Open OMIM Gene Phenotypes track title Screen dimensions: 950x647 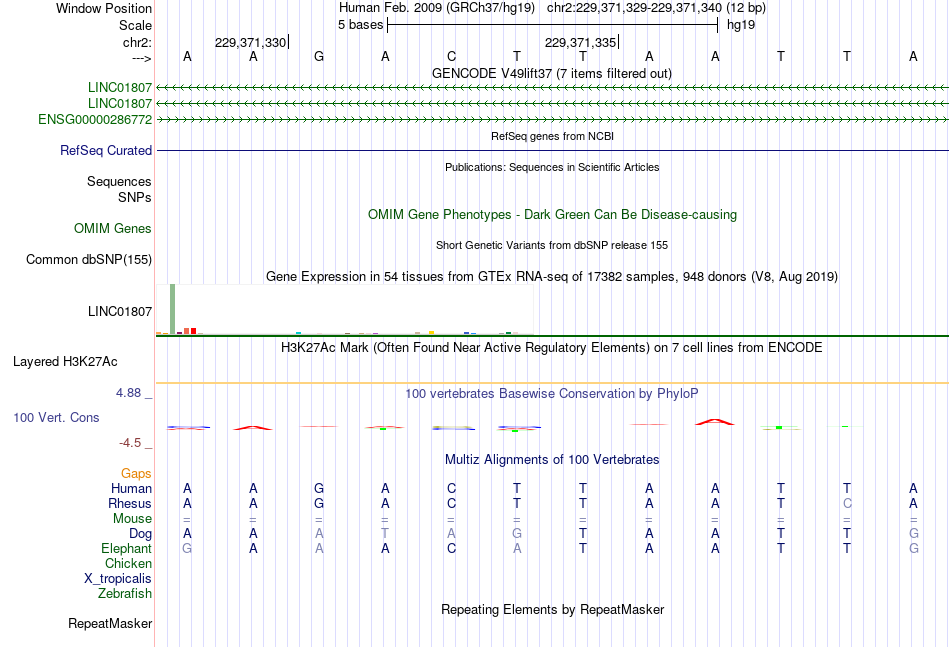pyautogui.click(x=552, y=214)
